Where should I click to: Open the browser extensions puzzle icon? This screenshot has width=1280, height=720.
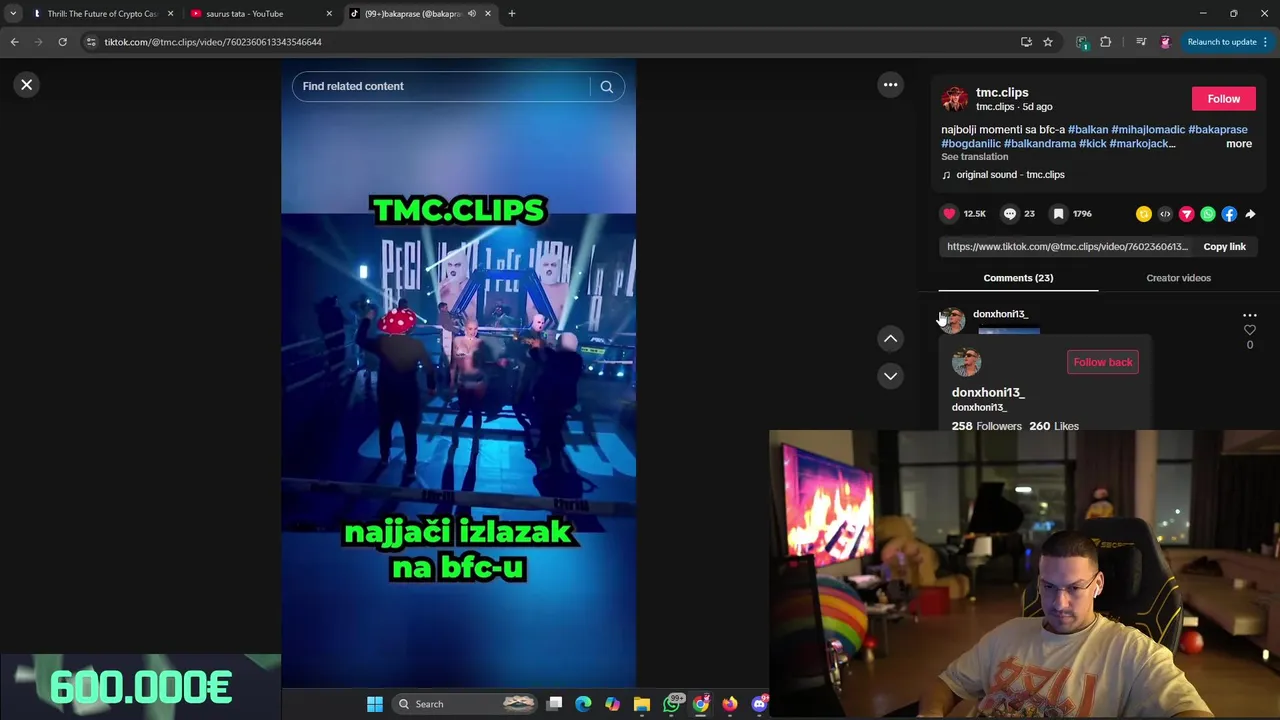point(1105,42)
